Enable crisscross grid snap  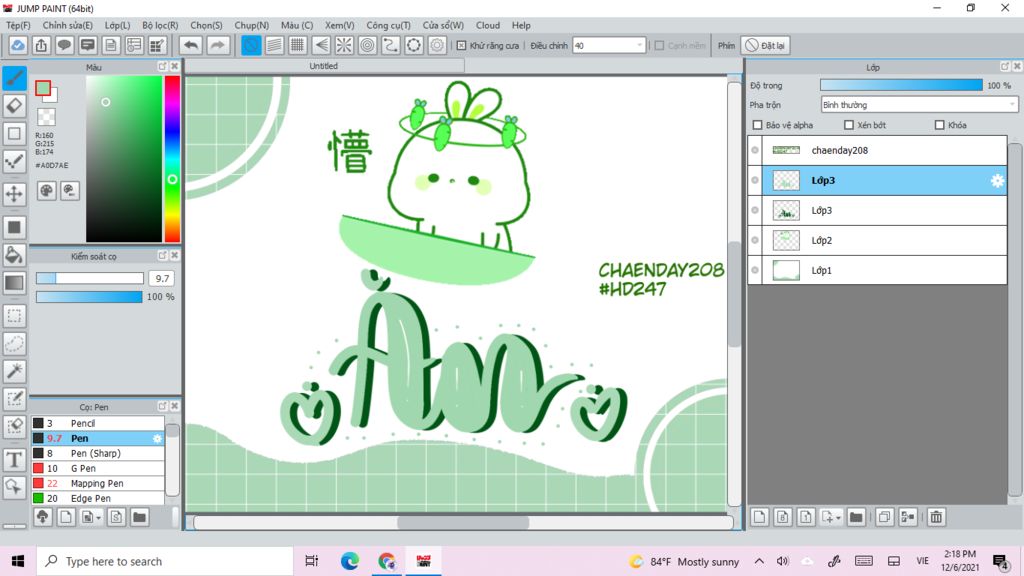tap(298, 45)
